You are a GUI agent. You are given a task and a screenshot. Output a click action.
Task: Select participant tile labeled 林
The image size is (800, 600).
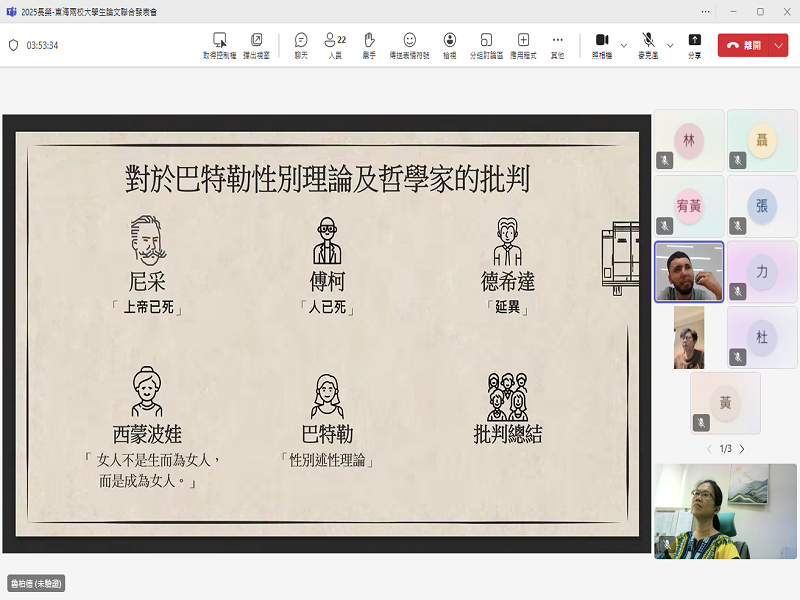688,141
